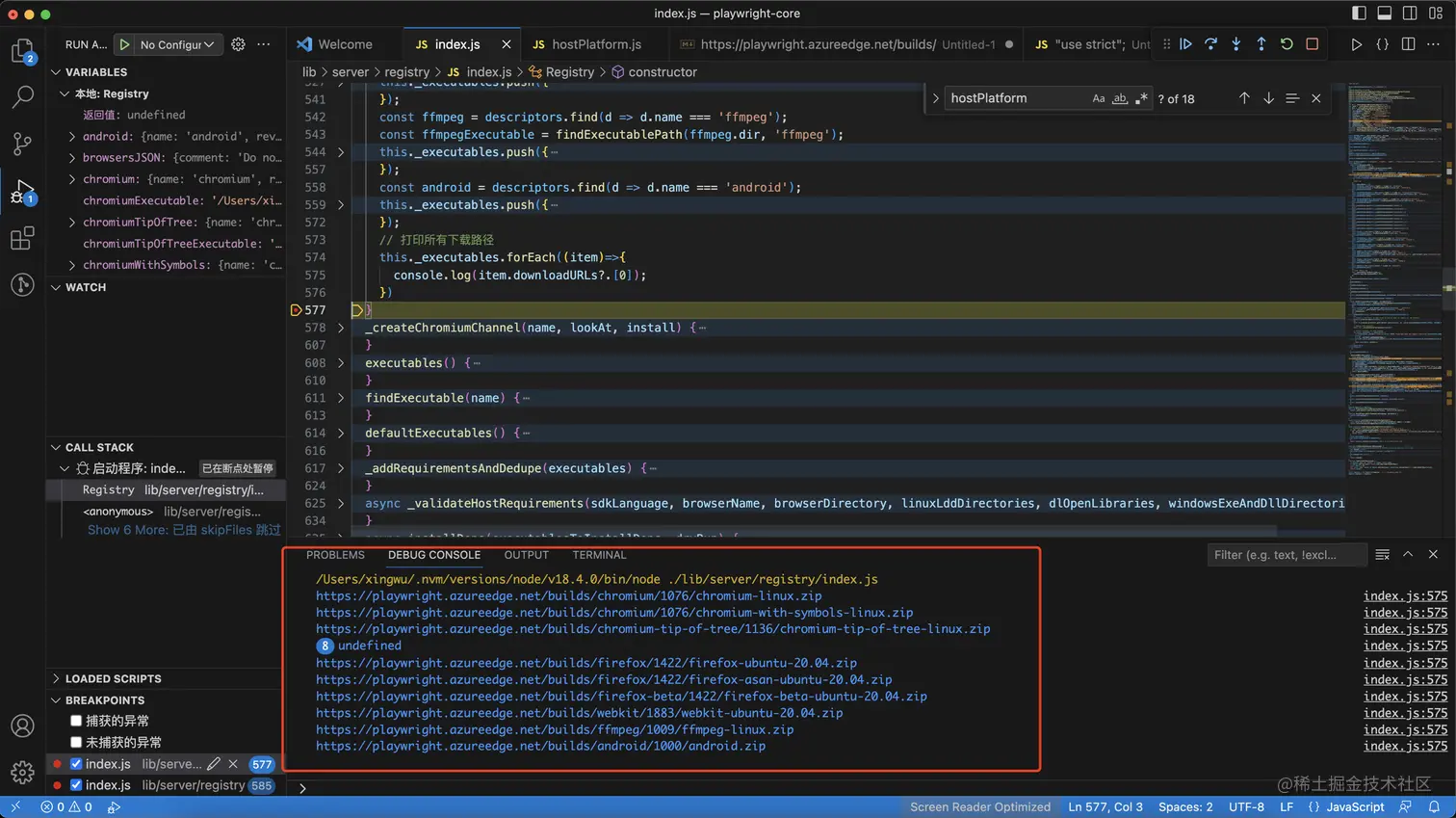Focus debug console filter input field
1456x818 pixels.
click(1287, 555)
